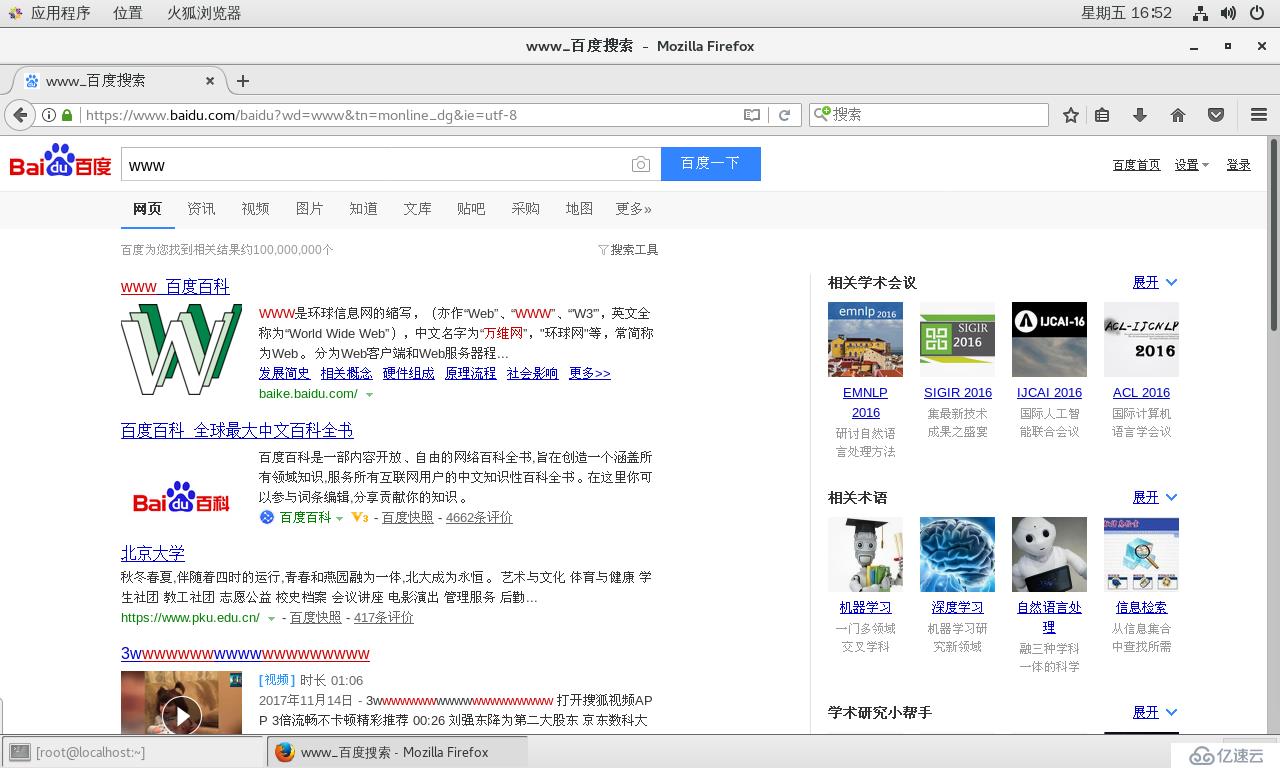Switch to 视频 search tab
This screenshot has height=768, width=1280.
tap(255, 209)
